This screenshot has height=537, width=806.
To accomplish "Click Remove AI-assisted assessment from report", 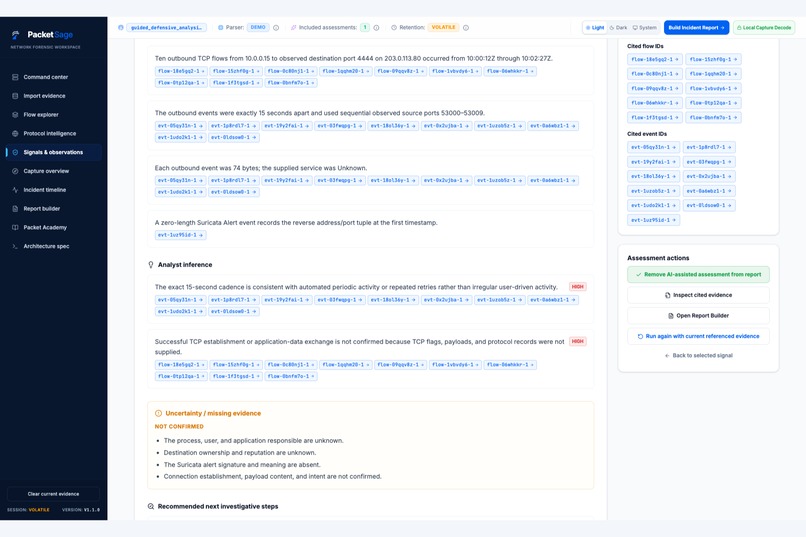I will pos(698,274).
